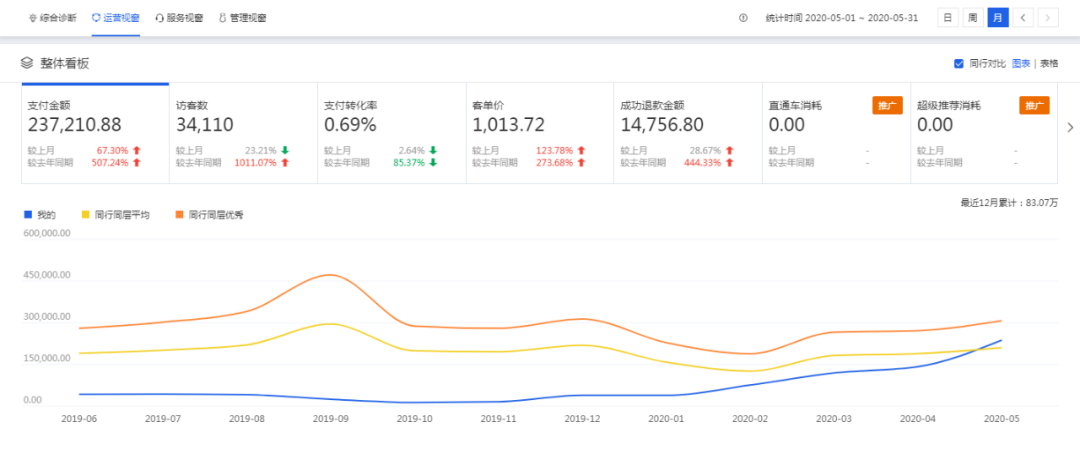Toggle the 同行对比 checkbox
Viewport: 1080px width, 449px height.
(958, 63)
